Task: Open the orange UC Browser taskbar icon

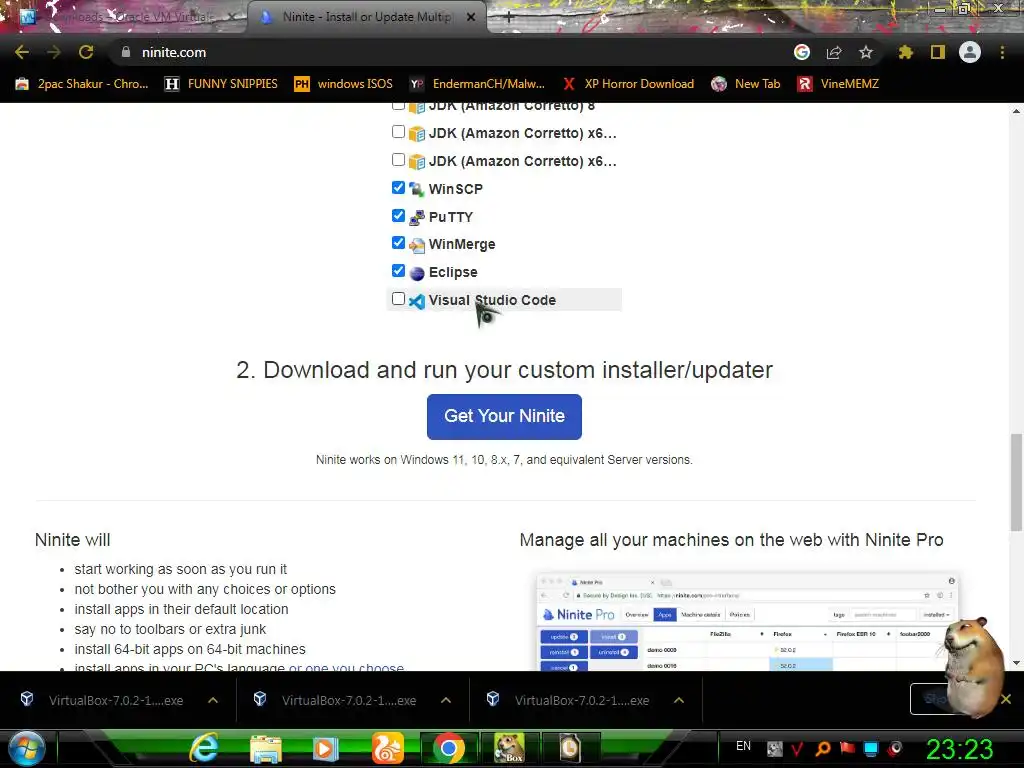Action: pyautogui.click(x=387, y=748)
